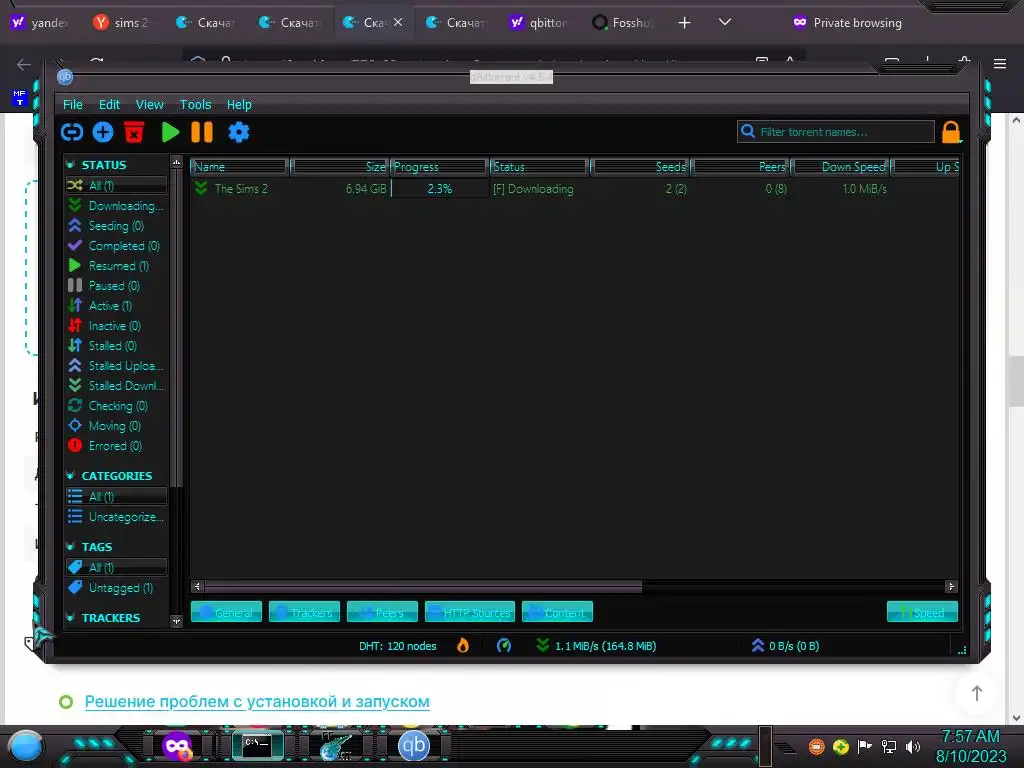Select the Stalled Downloading filter

point(116,386)
